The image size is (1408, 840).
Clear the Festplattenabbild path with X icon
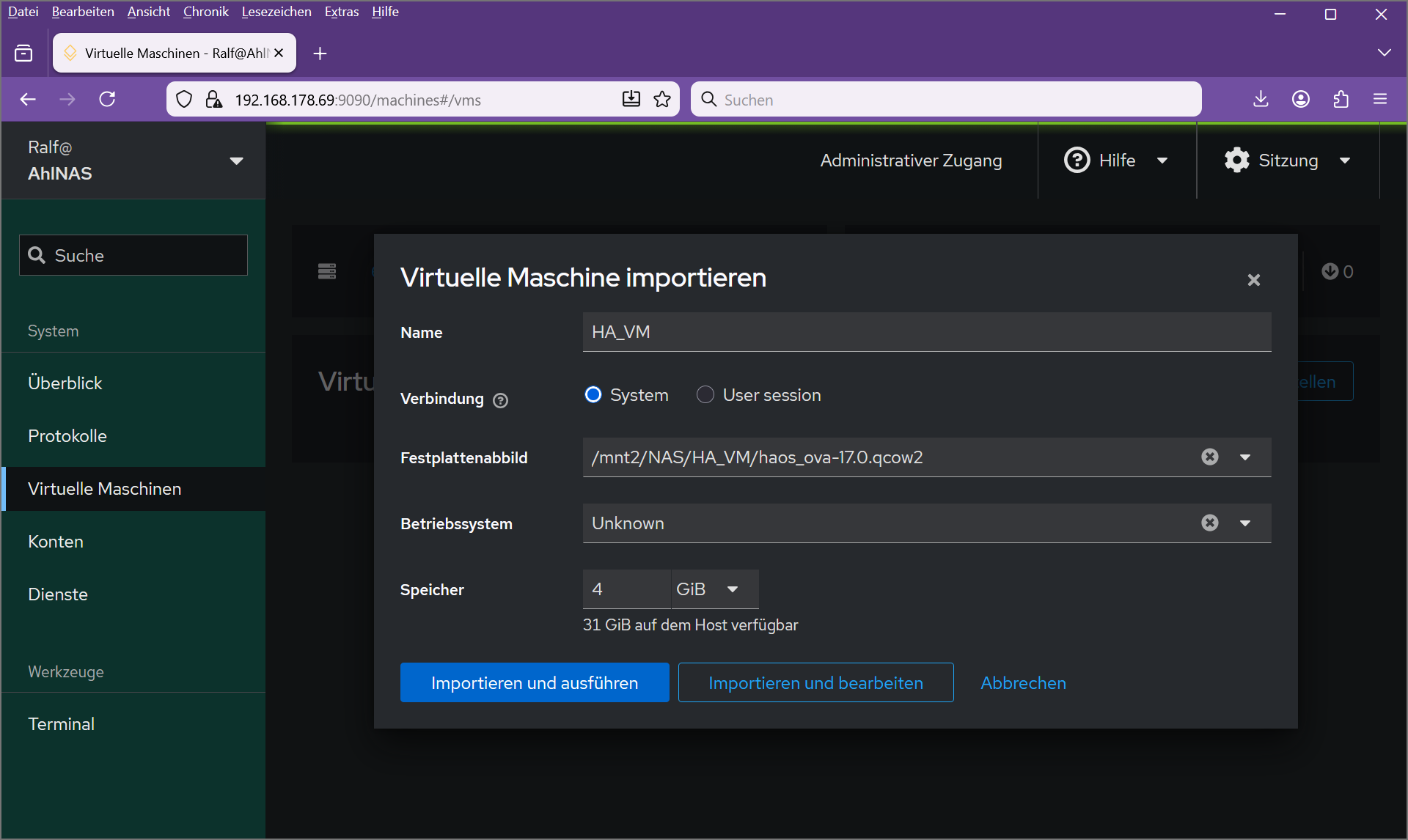1210,457
